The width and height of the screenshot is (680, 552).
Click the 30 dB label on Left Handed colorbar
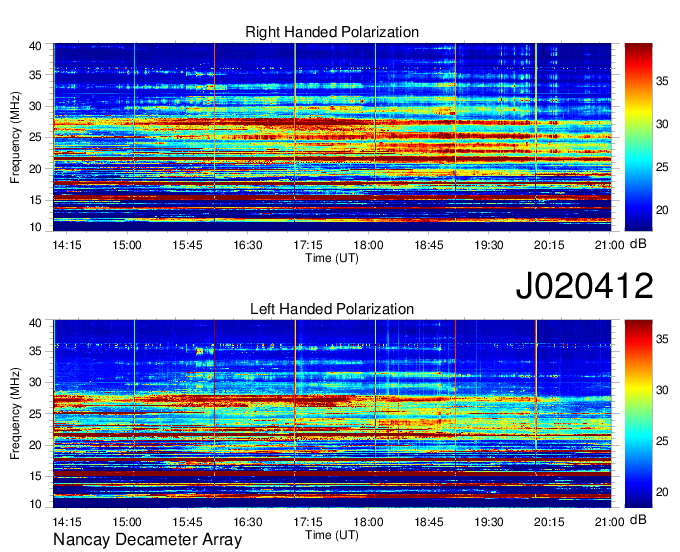click(662, 390)
